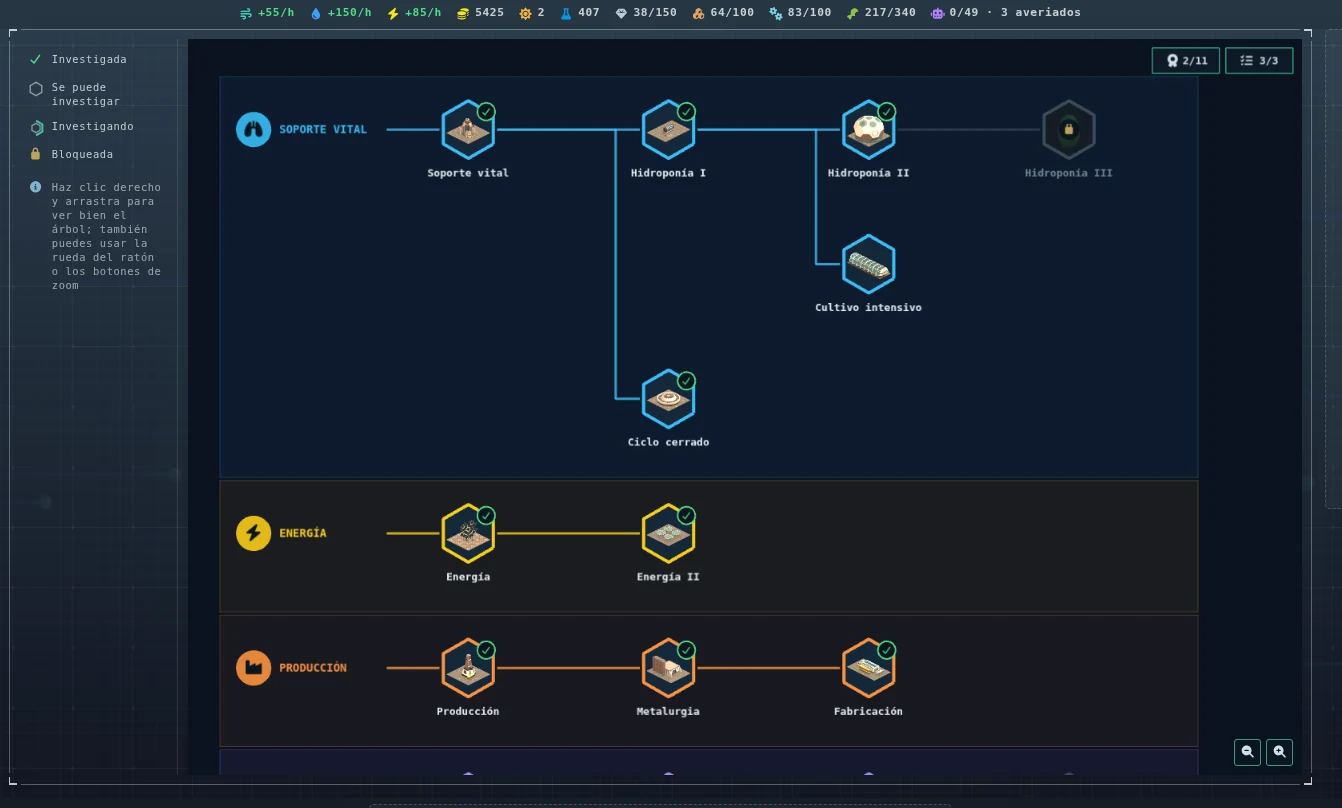1342x808 pixels.
Task: Click the diamond 38/150 resource counter
Action: tap(646, 13)
